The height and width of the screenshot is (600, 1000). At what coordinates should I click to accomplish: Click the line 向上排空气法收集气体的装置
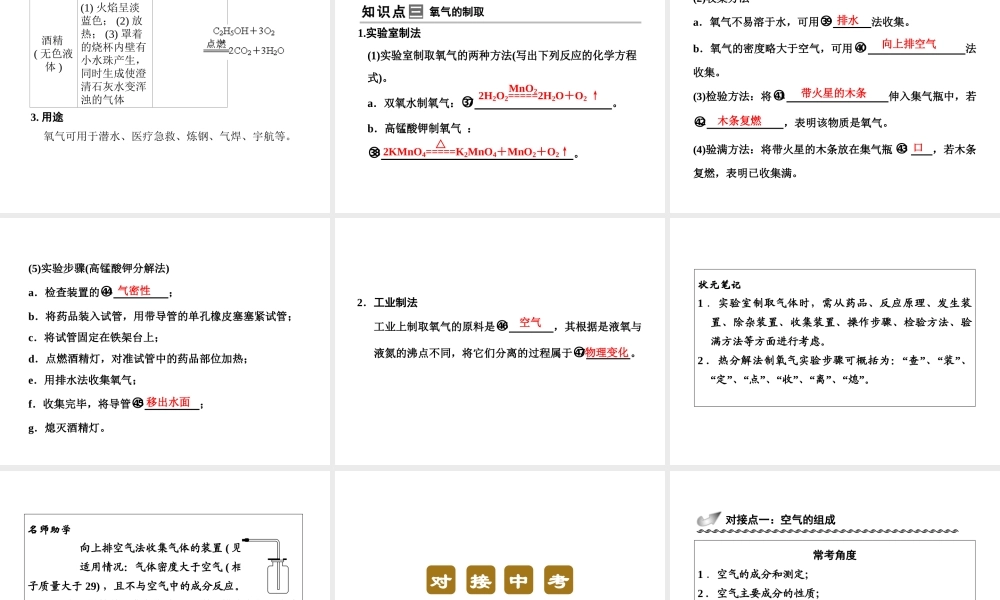point(161,548)
